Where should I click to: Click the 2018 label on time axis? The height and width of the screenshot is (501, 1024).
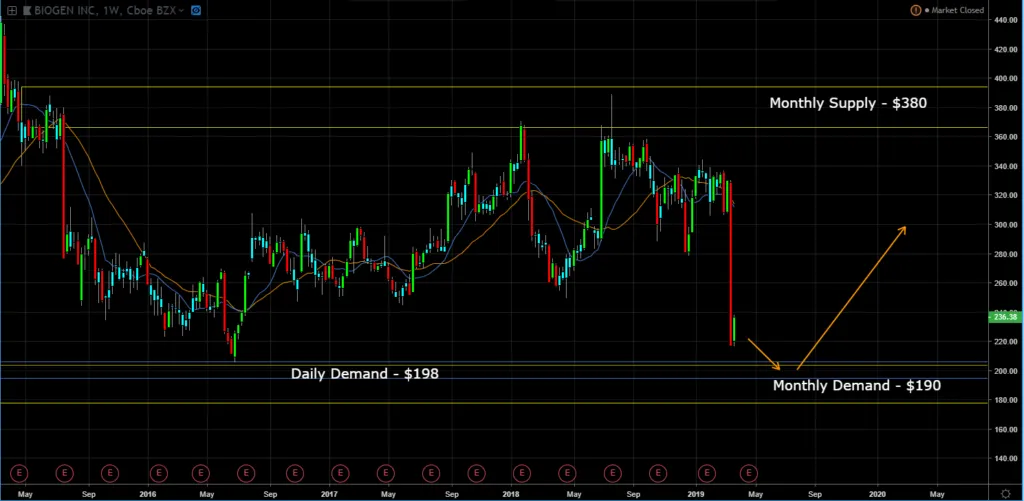(x=511, y=494)
